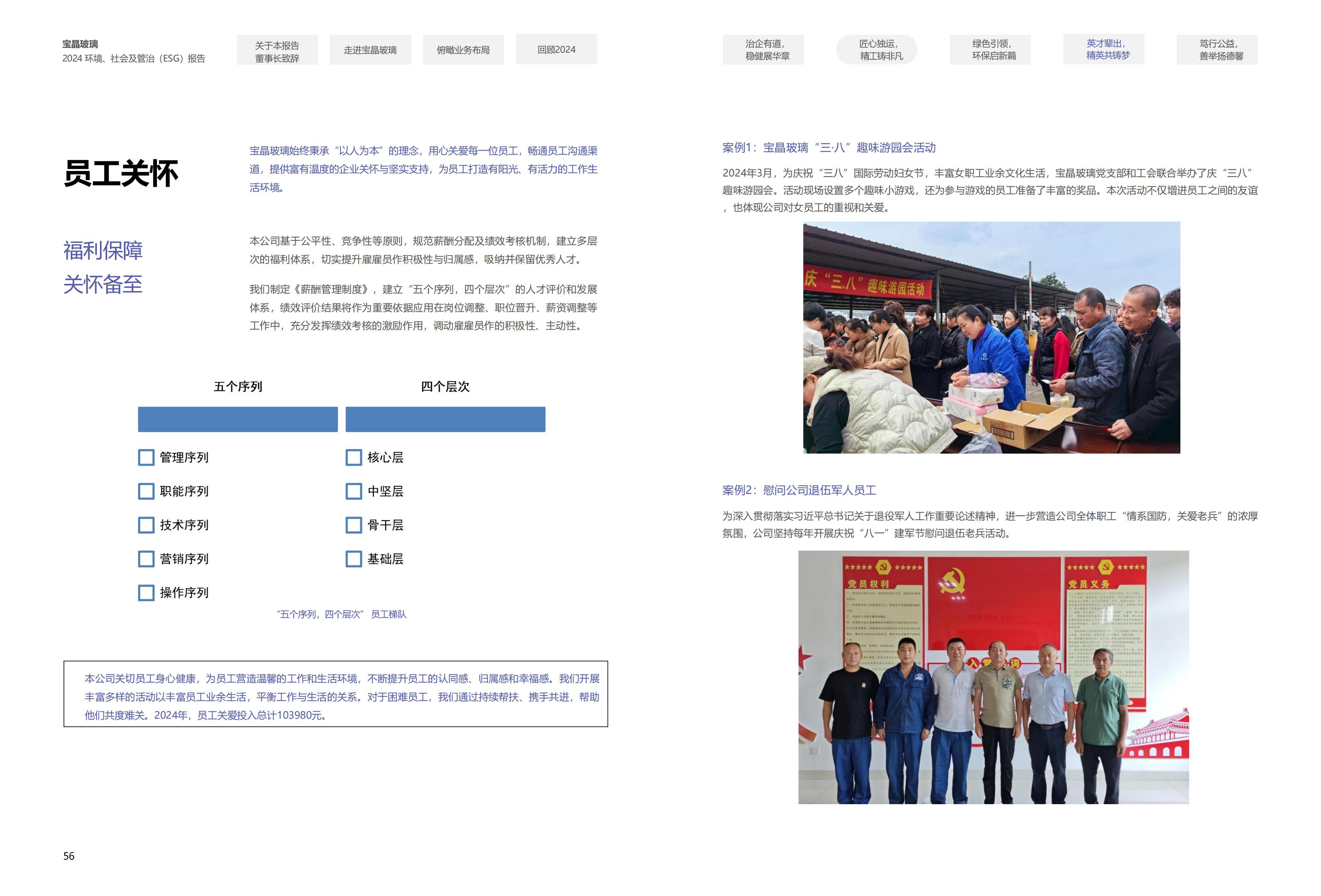
Task: Tick the 操作序列 checkbox
Action: (146, 593)
